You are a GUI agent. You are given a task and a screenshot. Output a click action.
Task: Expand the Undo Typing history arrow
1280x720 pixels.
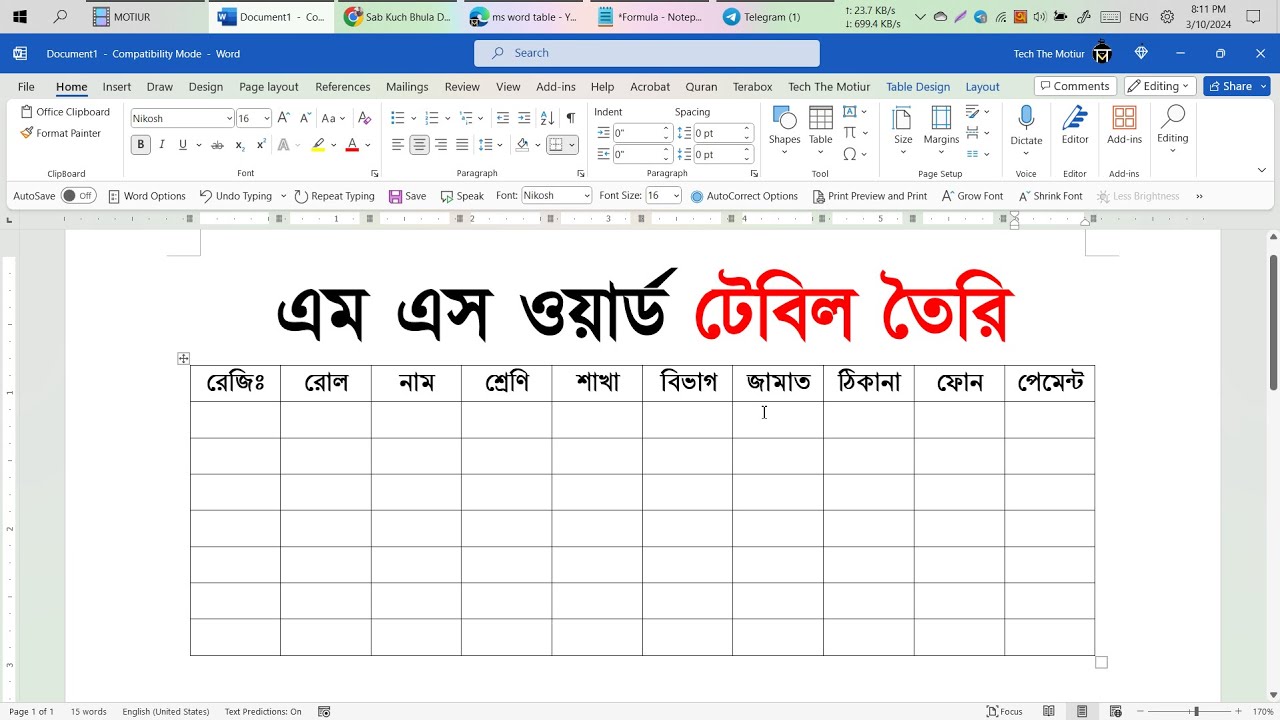(x=283, y=196)
